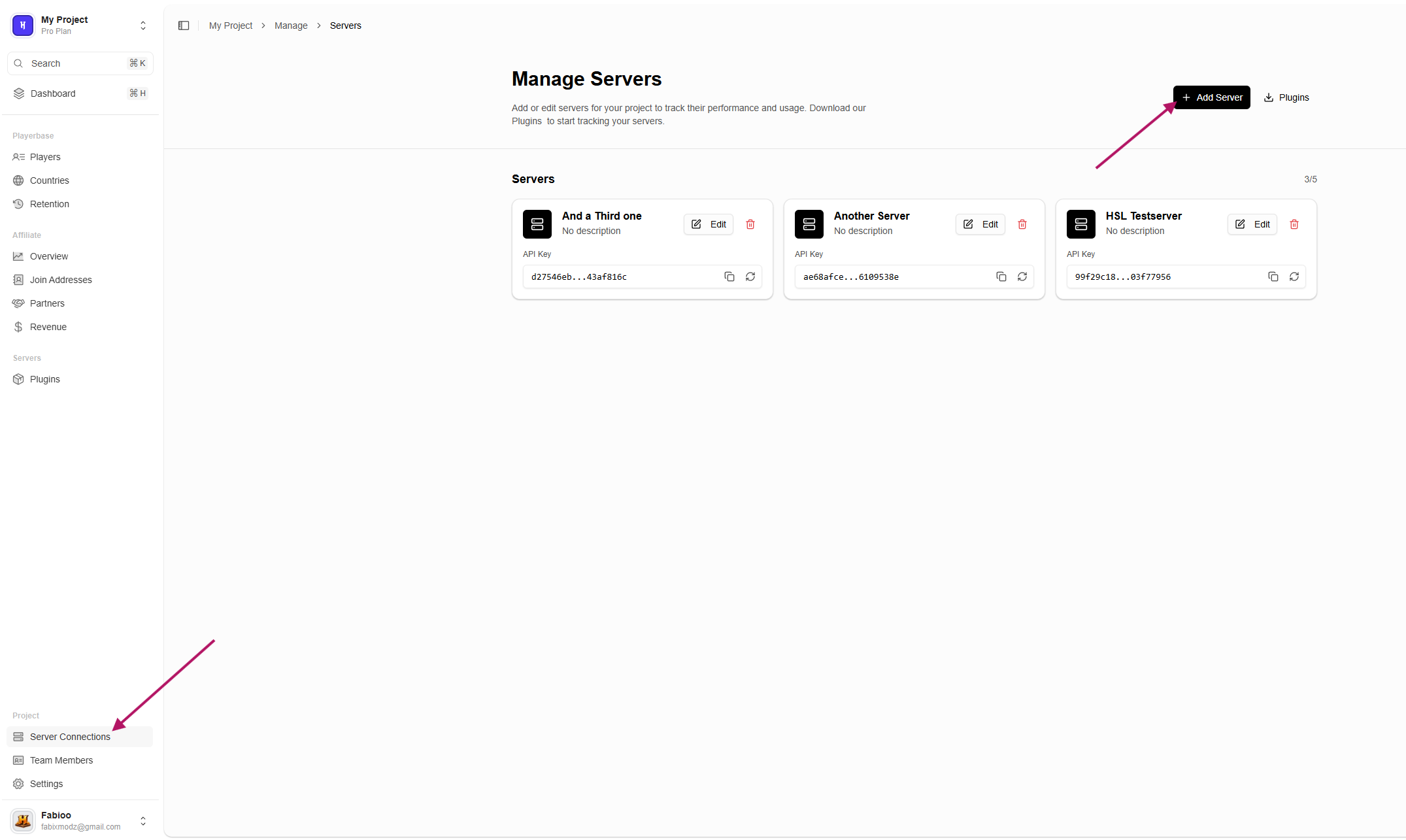Delete the Another Server entry
Image resolution: width=1406 pixels, height=840 pixels.
coord(1022,224)
